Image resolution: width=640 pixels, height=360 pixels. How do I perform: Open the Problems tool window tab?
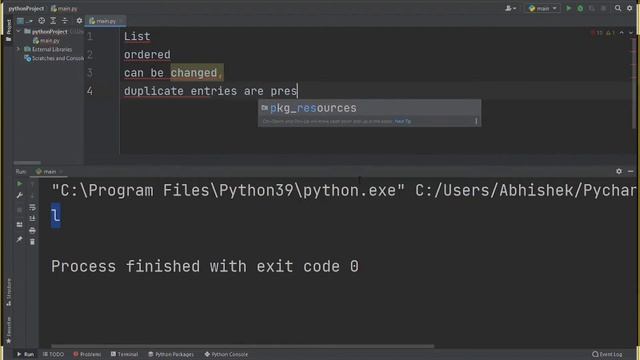click(x=87, y=354)
